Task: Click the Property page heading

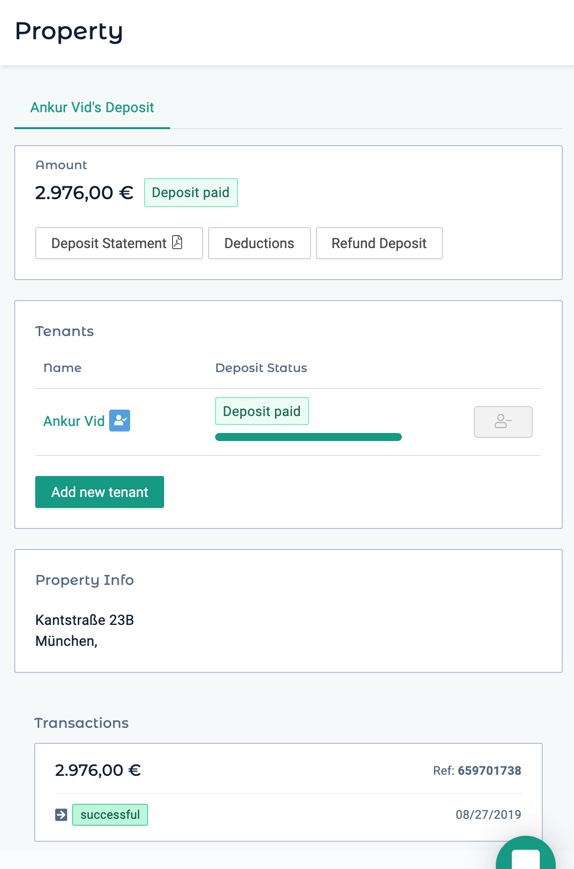Action: [x=69, y=32]
